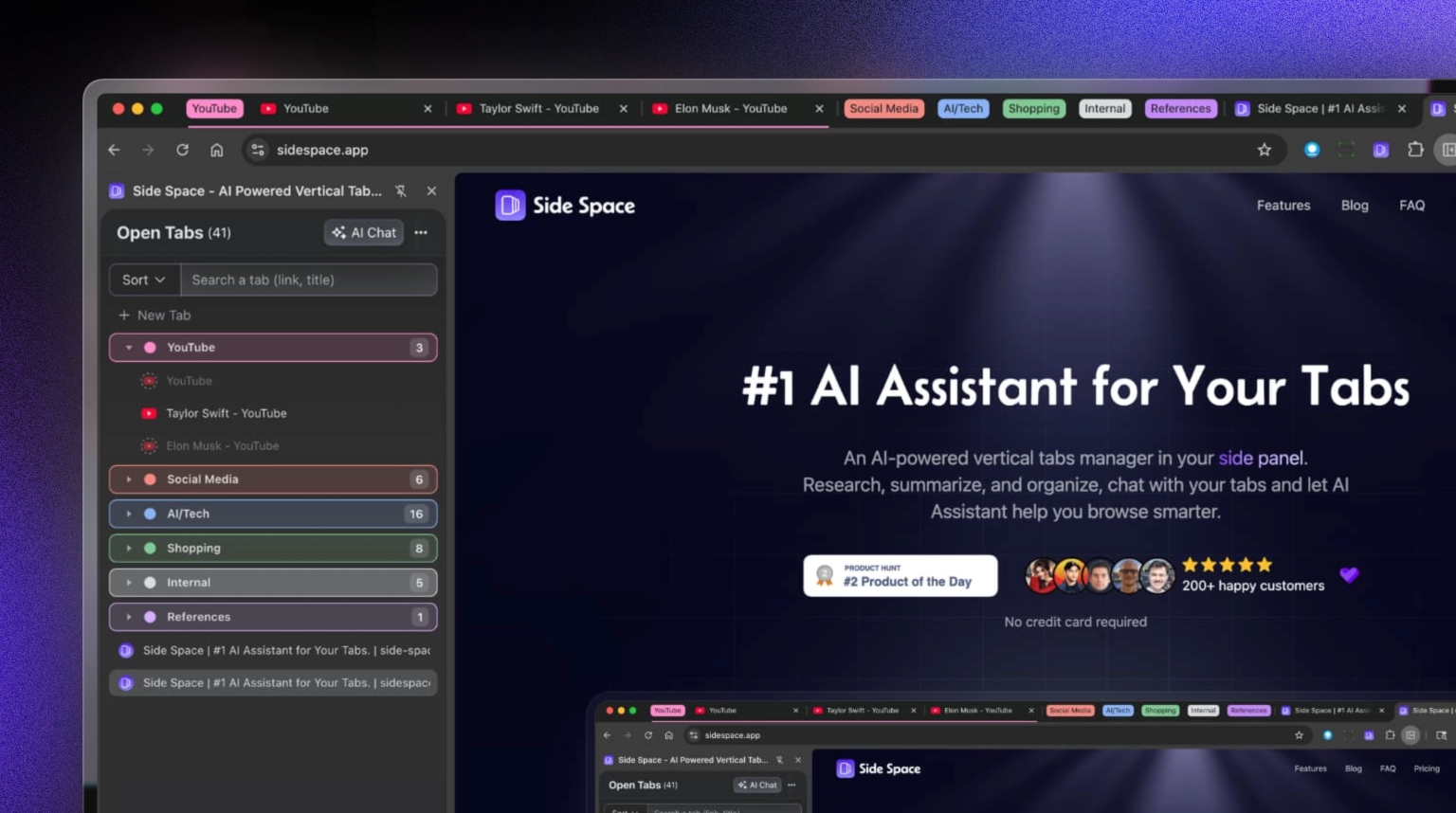Viewport: 1456px width, 813px height.
Task: Open the Extensions puzzle icon
Action: 1415,150
